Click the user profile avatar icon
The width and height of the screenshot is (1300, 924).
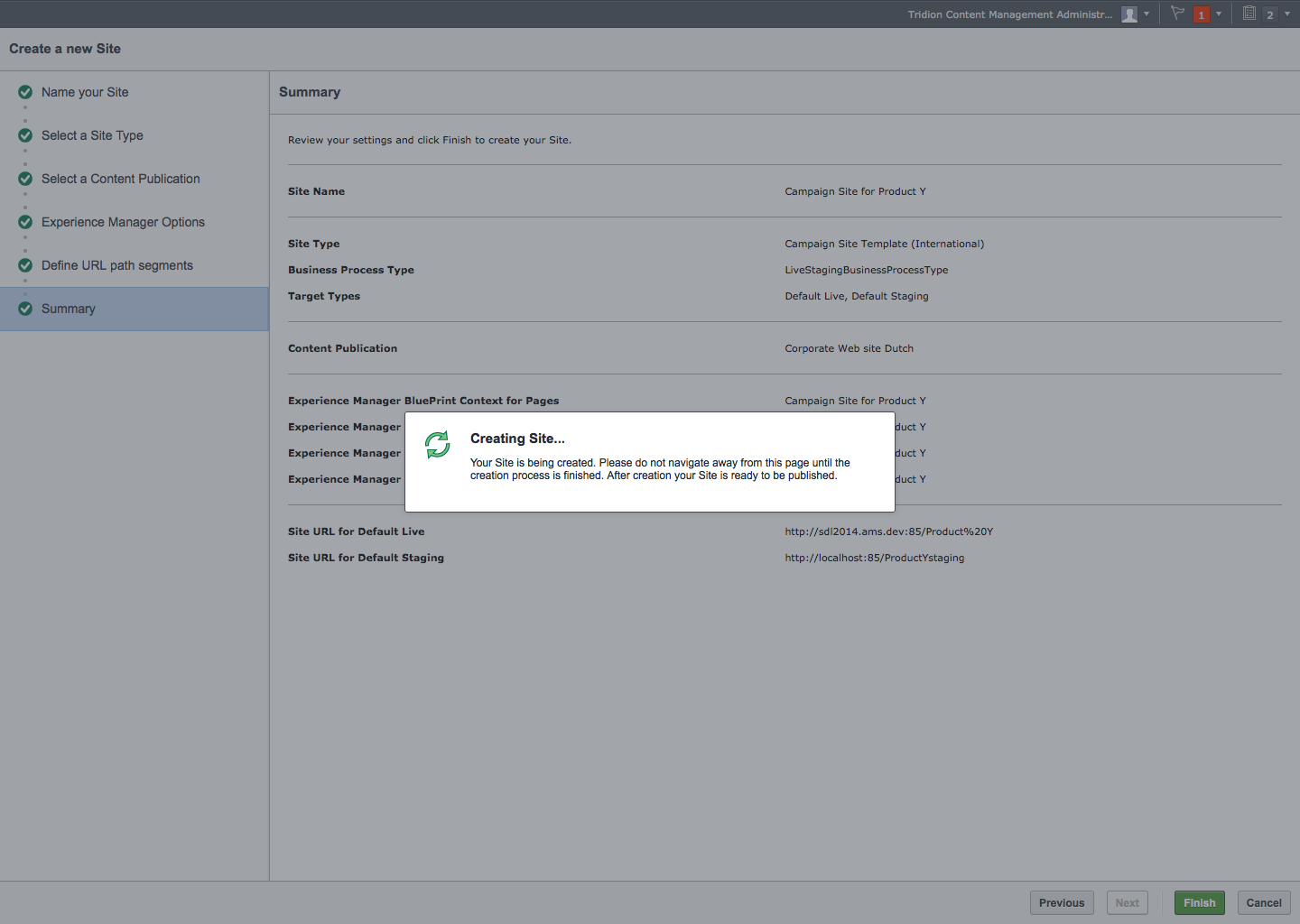click(x=1128, y=14)
